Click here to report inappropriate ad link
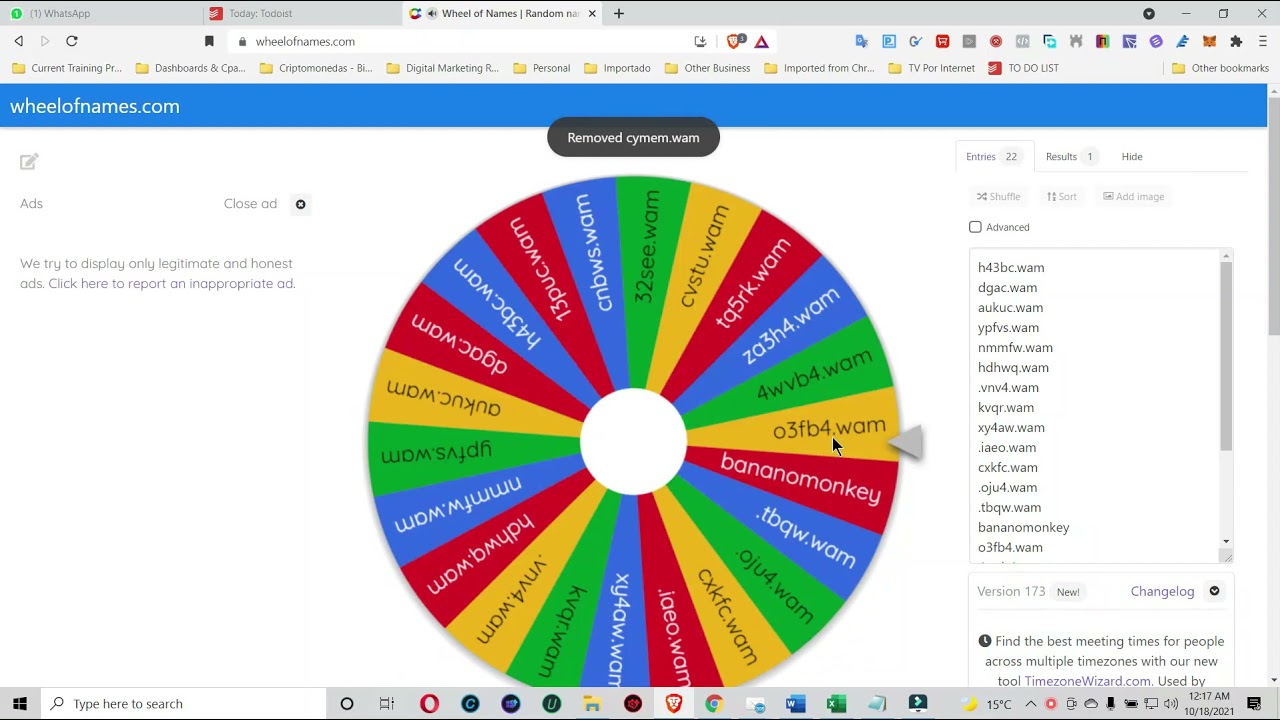Image resolution: width=1280 pixels, height=720 pixels. coord(172,283)
